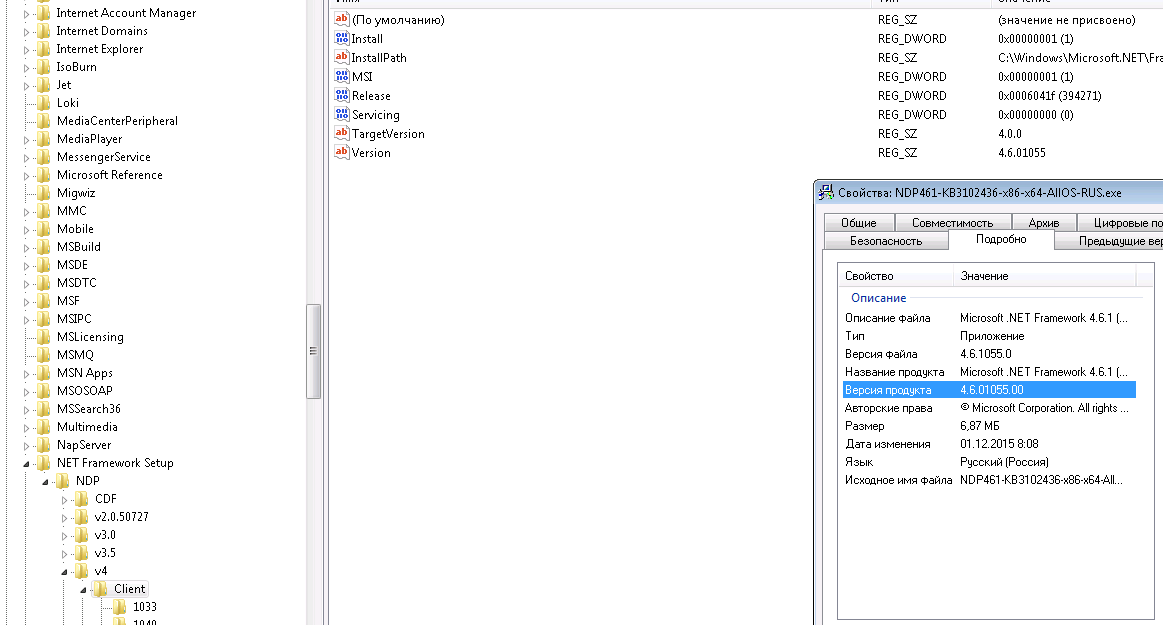This screenshot has width=1163, height=625.
Task: Click the Version value 4.6.01055
Action: [1021, 153]
